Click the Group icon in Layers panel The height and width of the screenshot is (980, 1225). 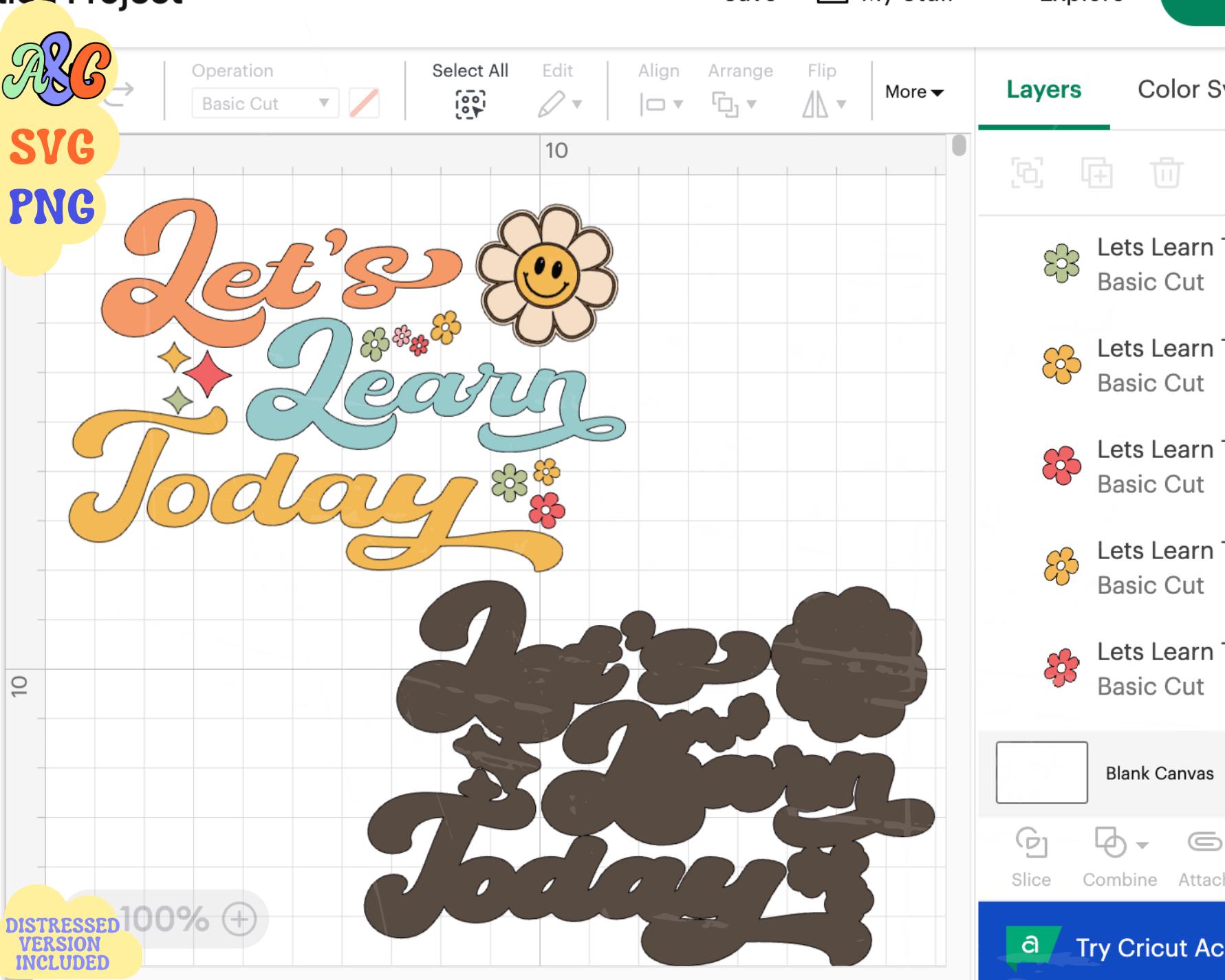(1027, 172)
